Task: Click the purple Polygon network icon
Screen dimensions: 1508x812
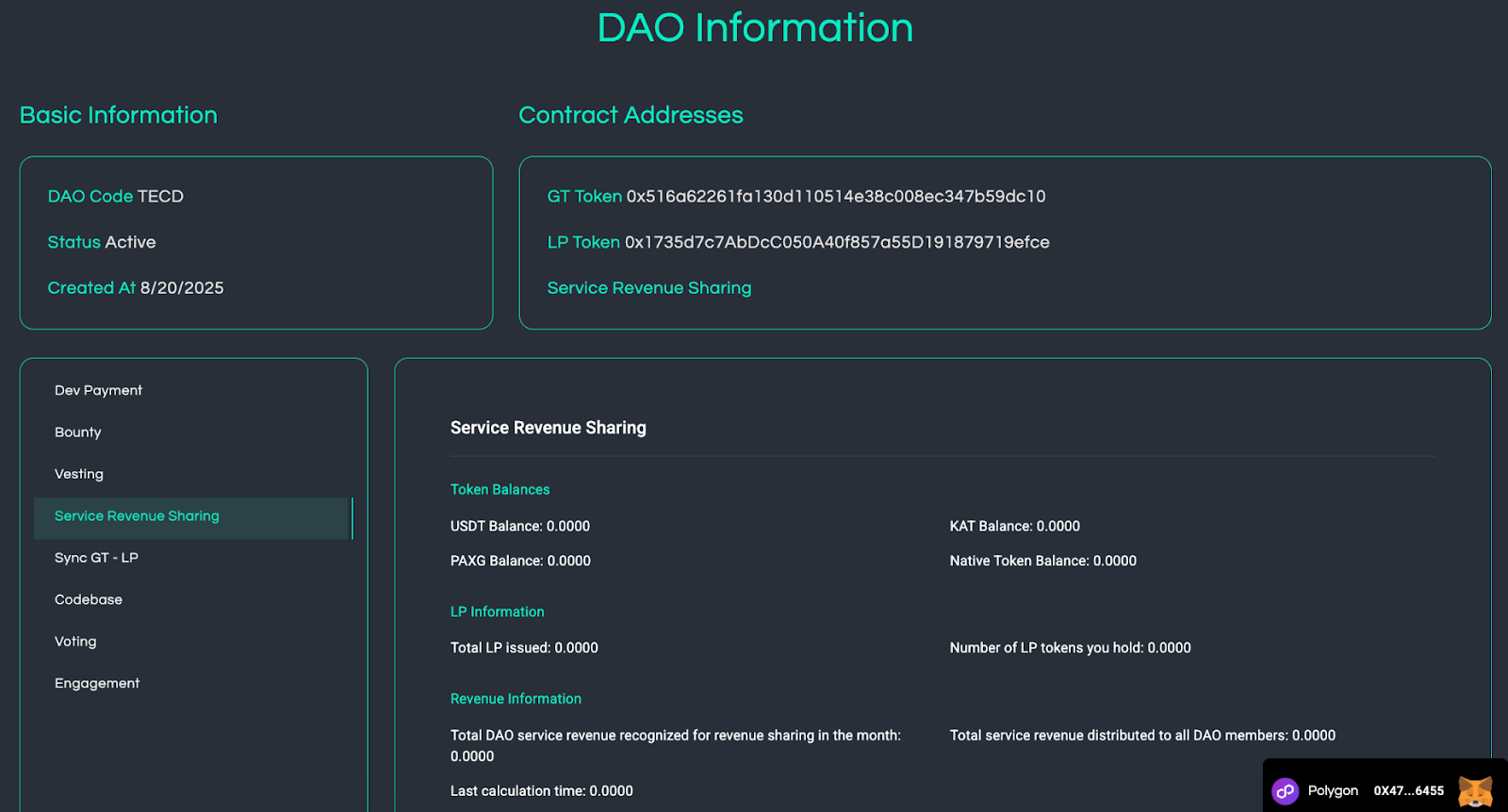Action: (1285, 791)
